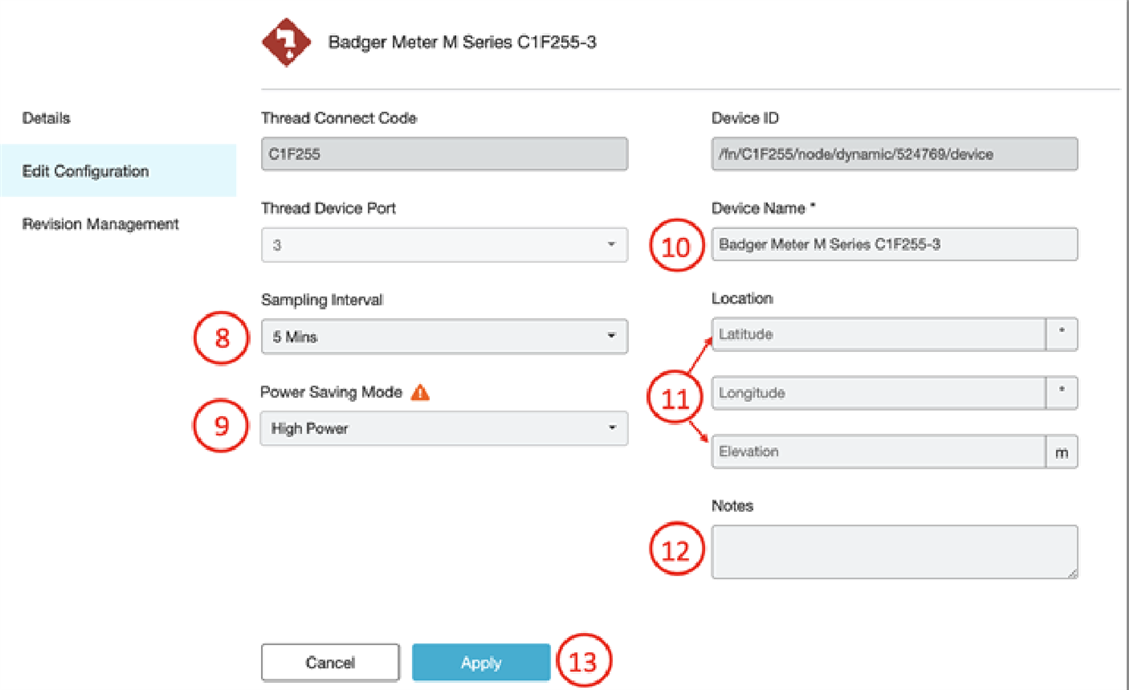Viewport: 1129px width, 690px height.
Task: Click inside the Notes text area
Action: tap(894, 551)
